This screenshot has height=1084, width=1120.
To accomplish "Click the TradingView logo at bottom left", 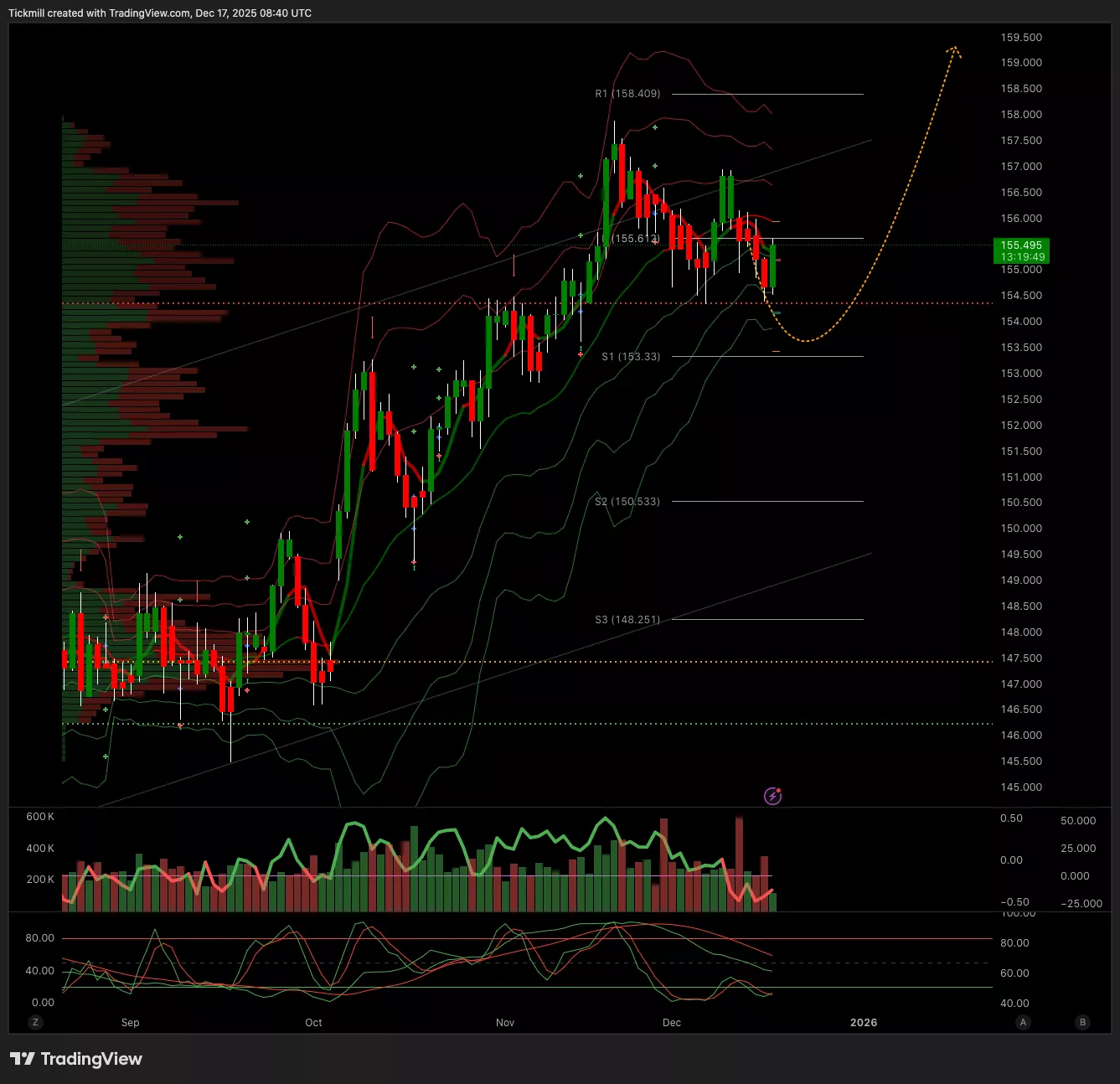I will click(x=76, y=1059).
